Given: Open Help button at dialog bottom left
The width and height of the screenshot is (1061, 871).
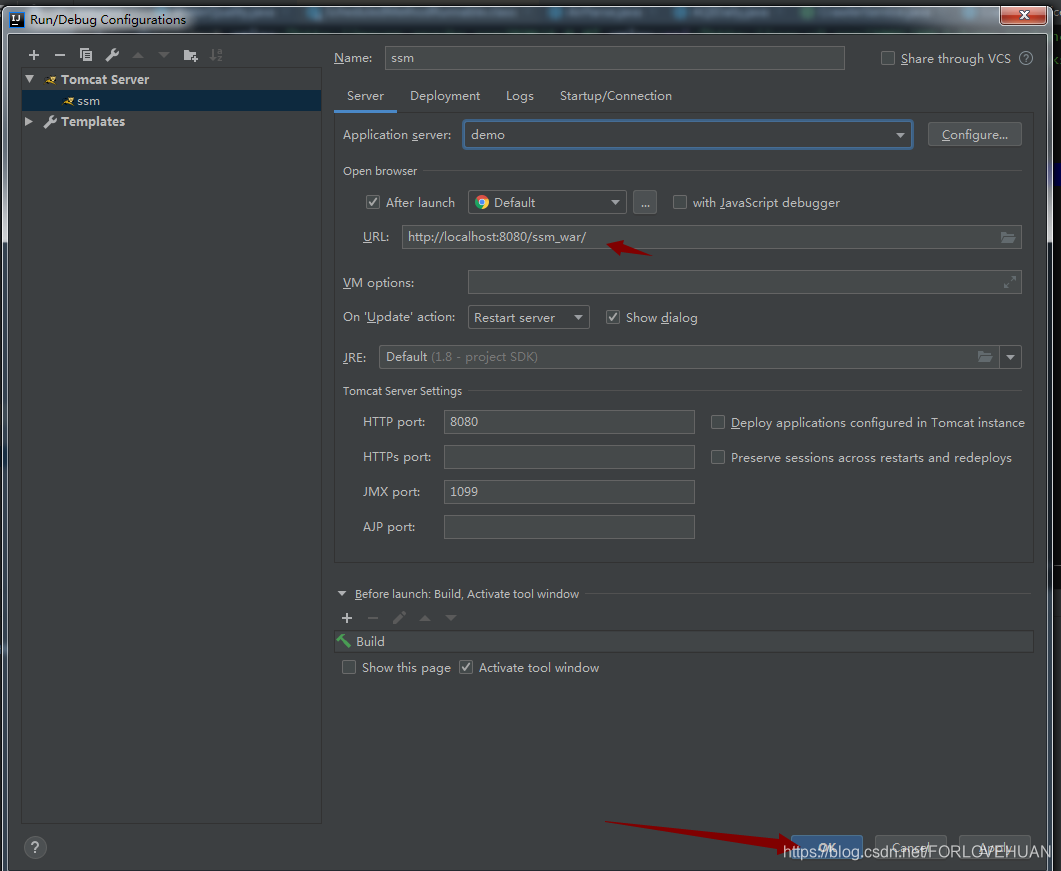Looking at the screenshot, I should tap(35, 847).
